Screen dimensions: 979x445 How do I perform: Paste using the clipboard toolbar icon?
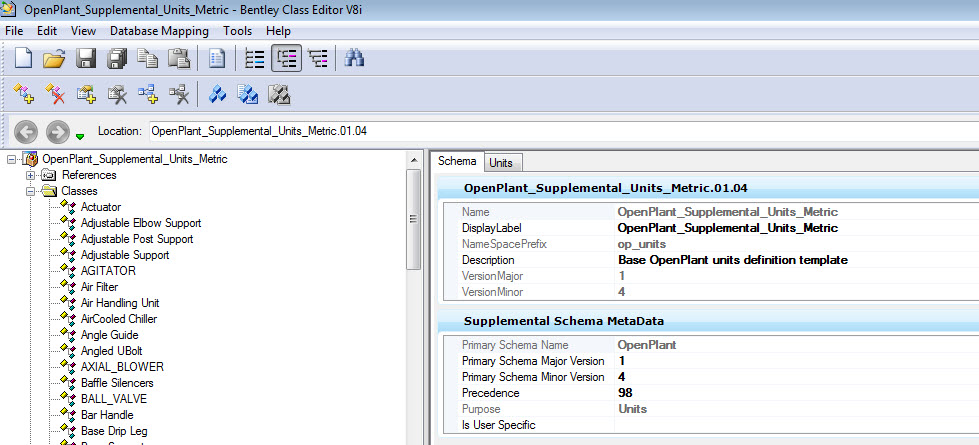coord(179,59)
